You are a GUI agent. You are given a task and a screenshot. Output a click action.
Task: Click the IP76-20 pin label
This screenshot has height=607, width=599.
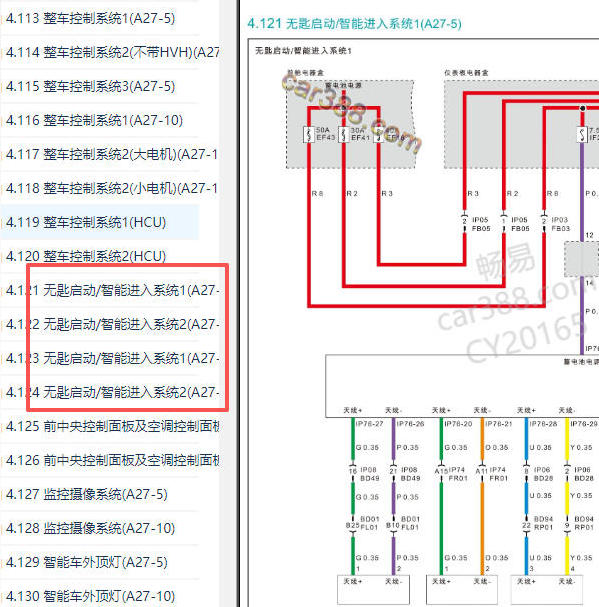click(x=458, y=424)
